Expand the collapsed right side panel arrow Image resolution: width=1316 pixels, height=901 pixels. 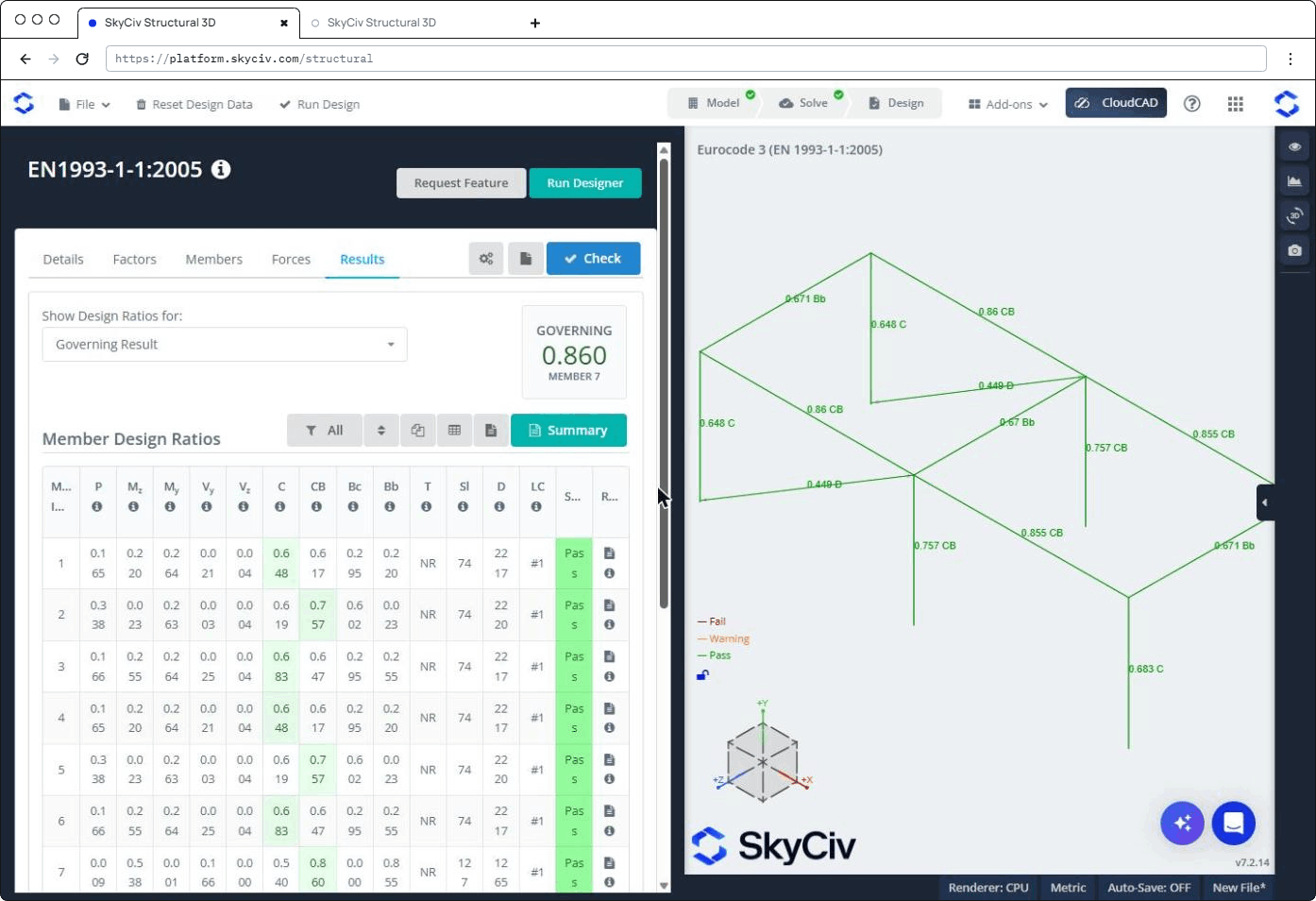click(1265, 502)
